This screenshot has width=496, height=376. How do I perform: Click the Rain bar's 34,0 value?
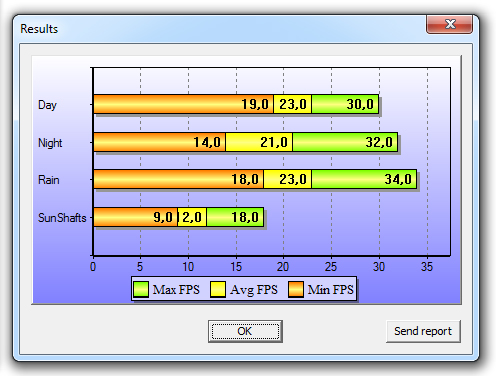[x=398, y=179]
